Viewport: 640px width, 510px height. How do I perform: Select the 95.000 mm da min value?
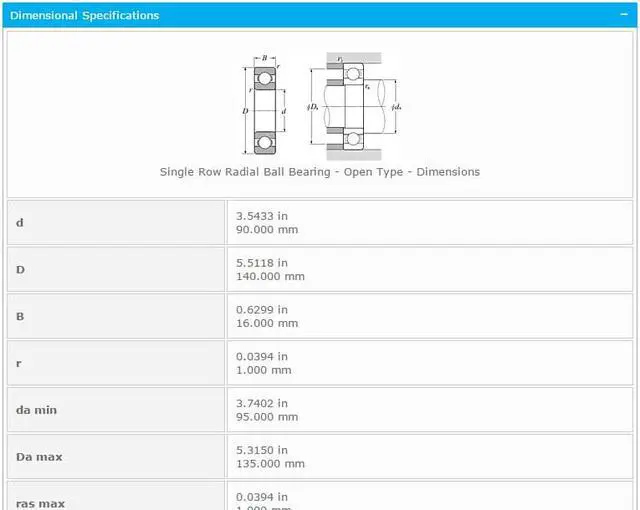pos(267,417)
